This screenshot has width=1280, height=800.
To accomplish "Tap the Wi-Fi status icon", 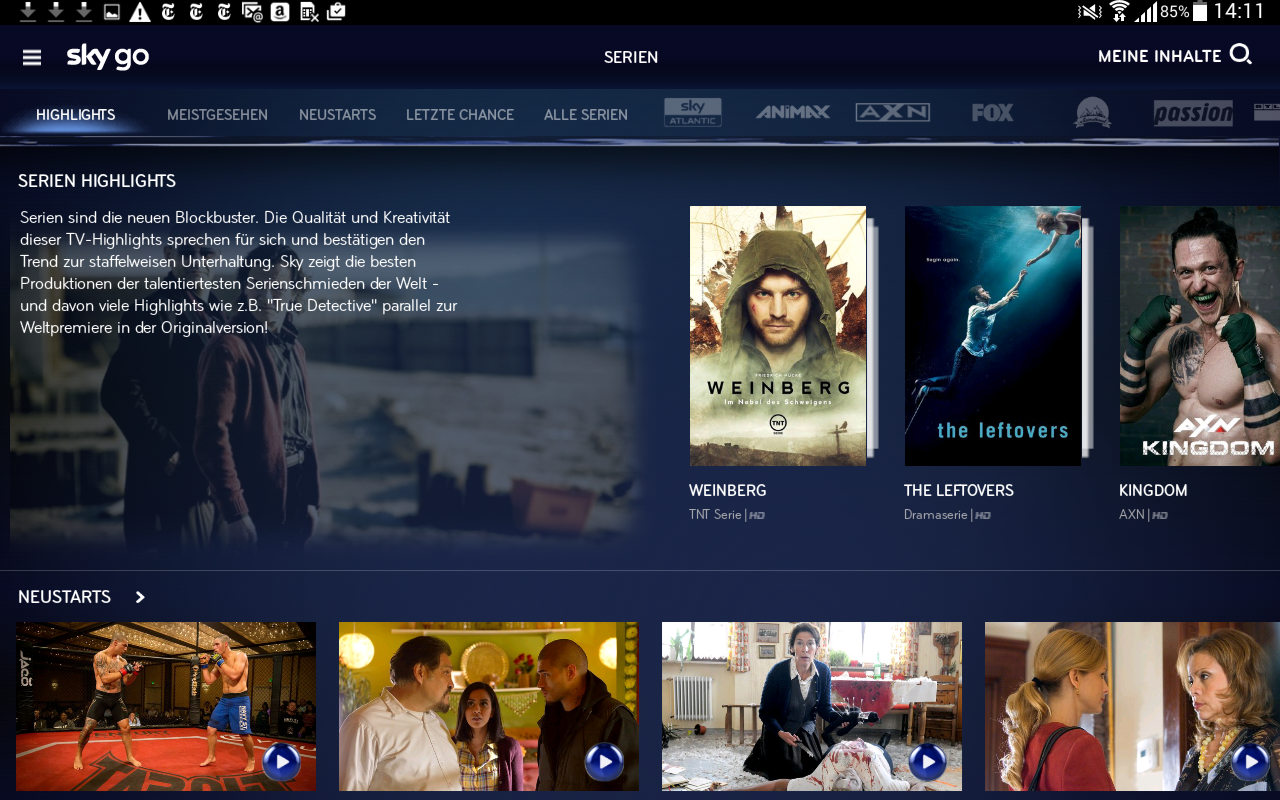I will tap(1119, 12).
